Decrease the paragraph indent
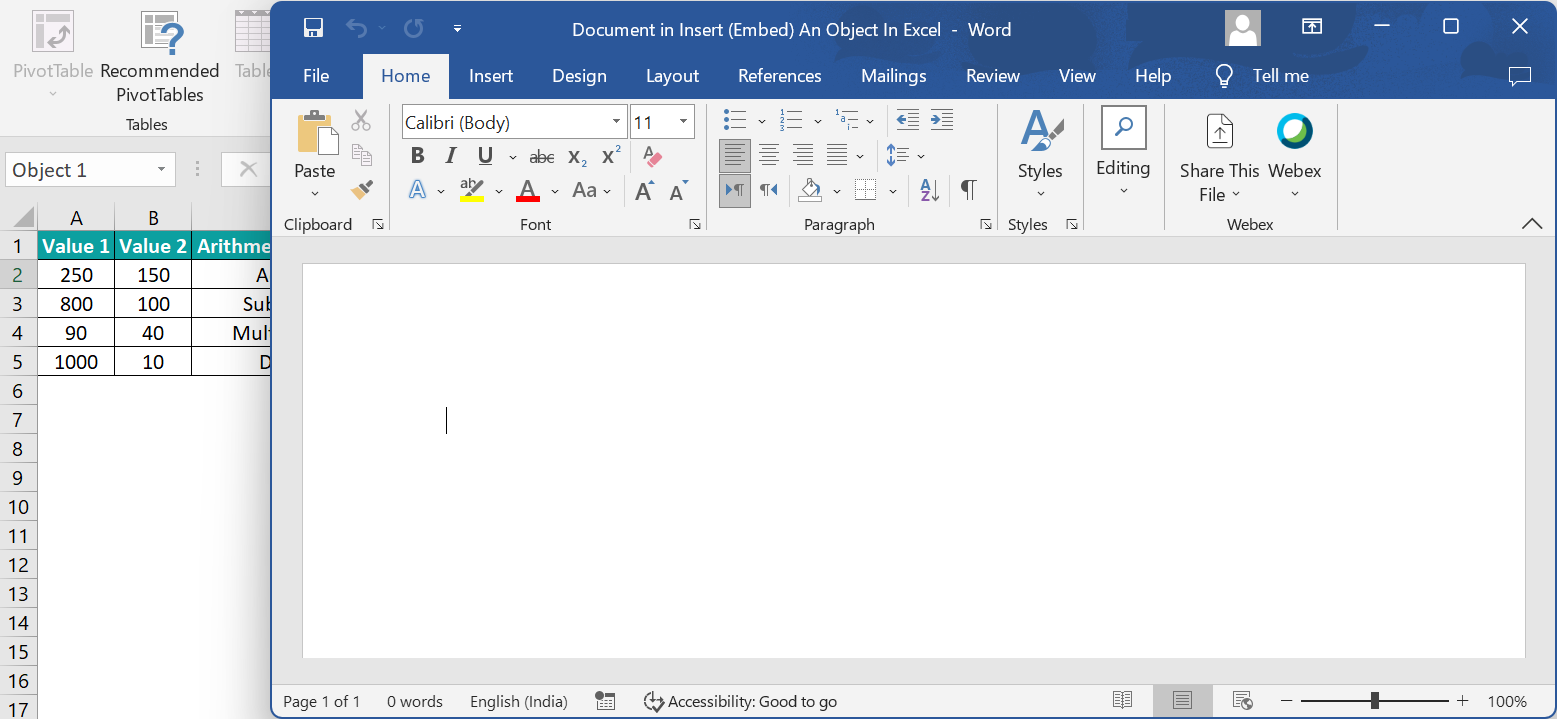This screenshot has height=719, width=1557. (x=907, y=121)
